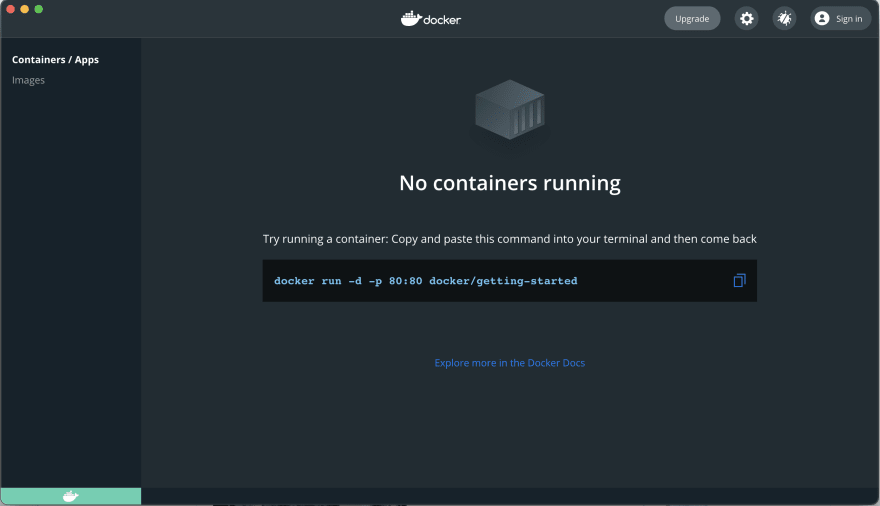Switch to Images in sidebar

point(28,80)
